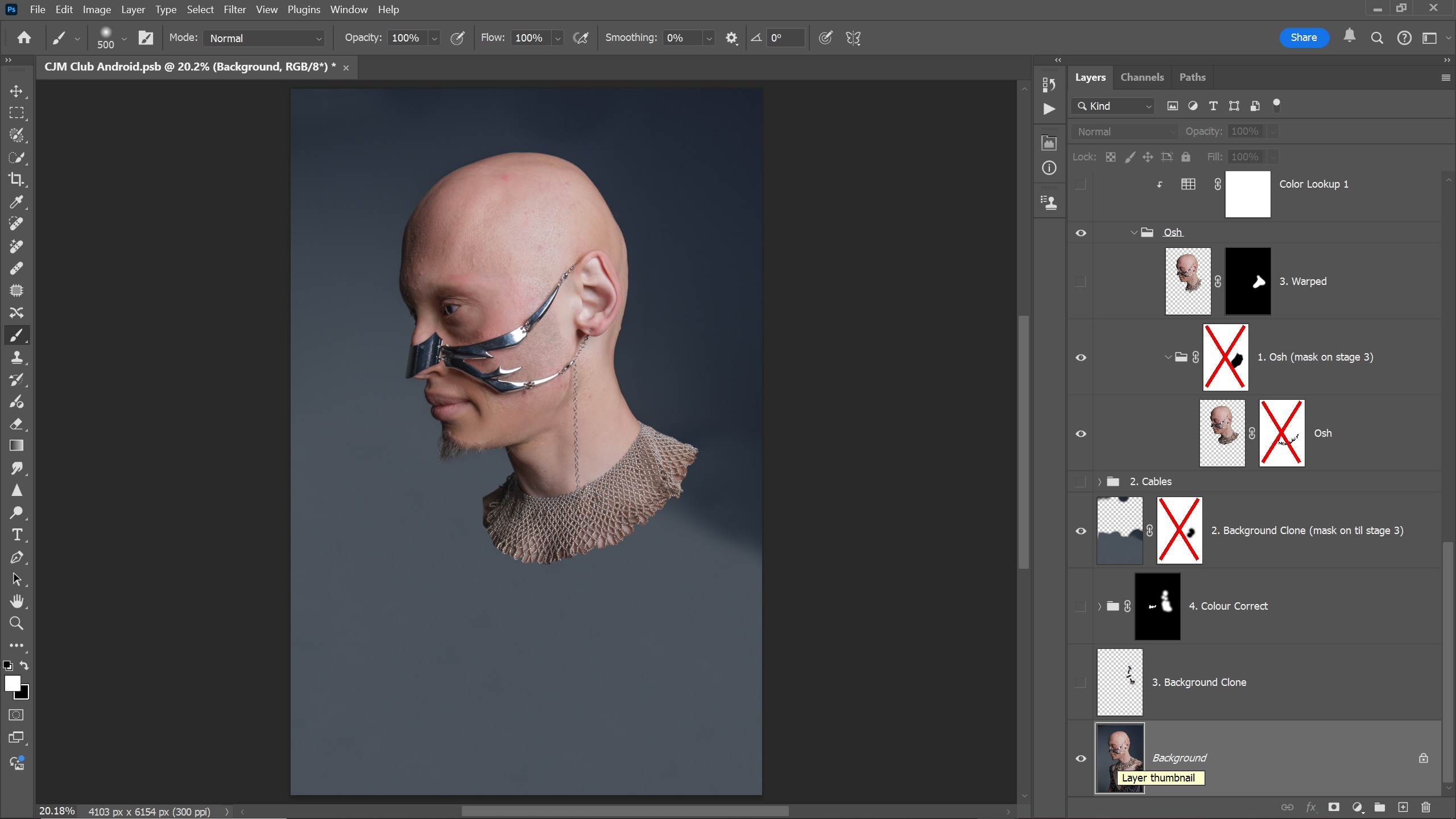Select the Crop tool
This screenshot has height=819, width=1456.
16,180
